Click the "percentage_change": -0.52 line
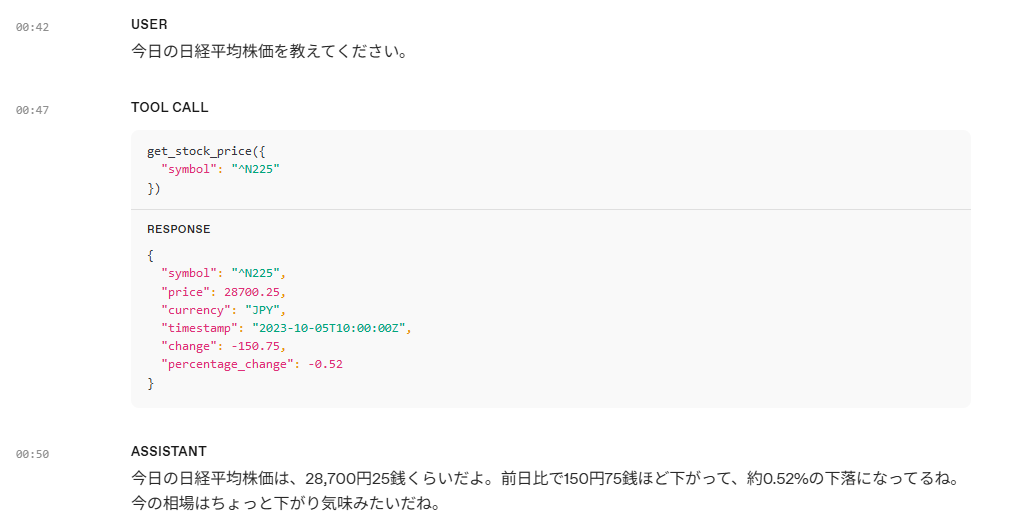This screenshot has height=529, width=1036. [252, 364]
